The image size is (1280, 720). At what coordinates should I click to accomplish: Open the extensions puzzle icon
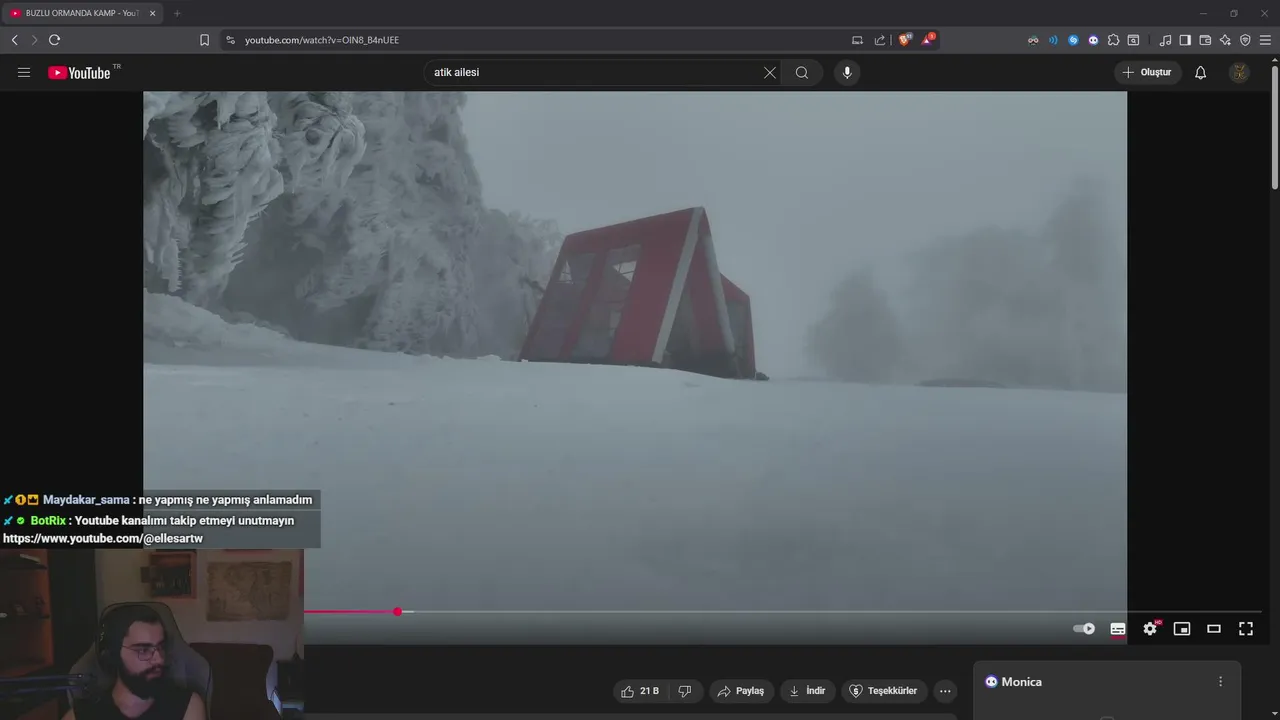pyautogui.click(x=1113, y=40)
